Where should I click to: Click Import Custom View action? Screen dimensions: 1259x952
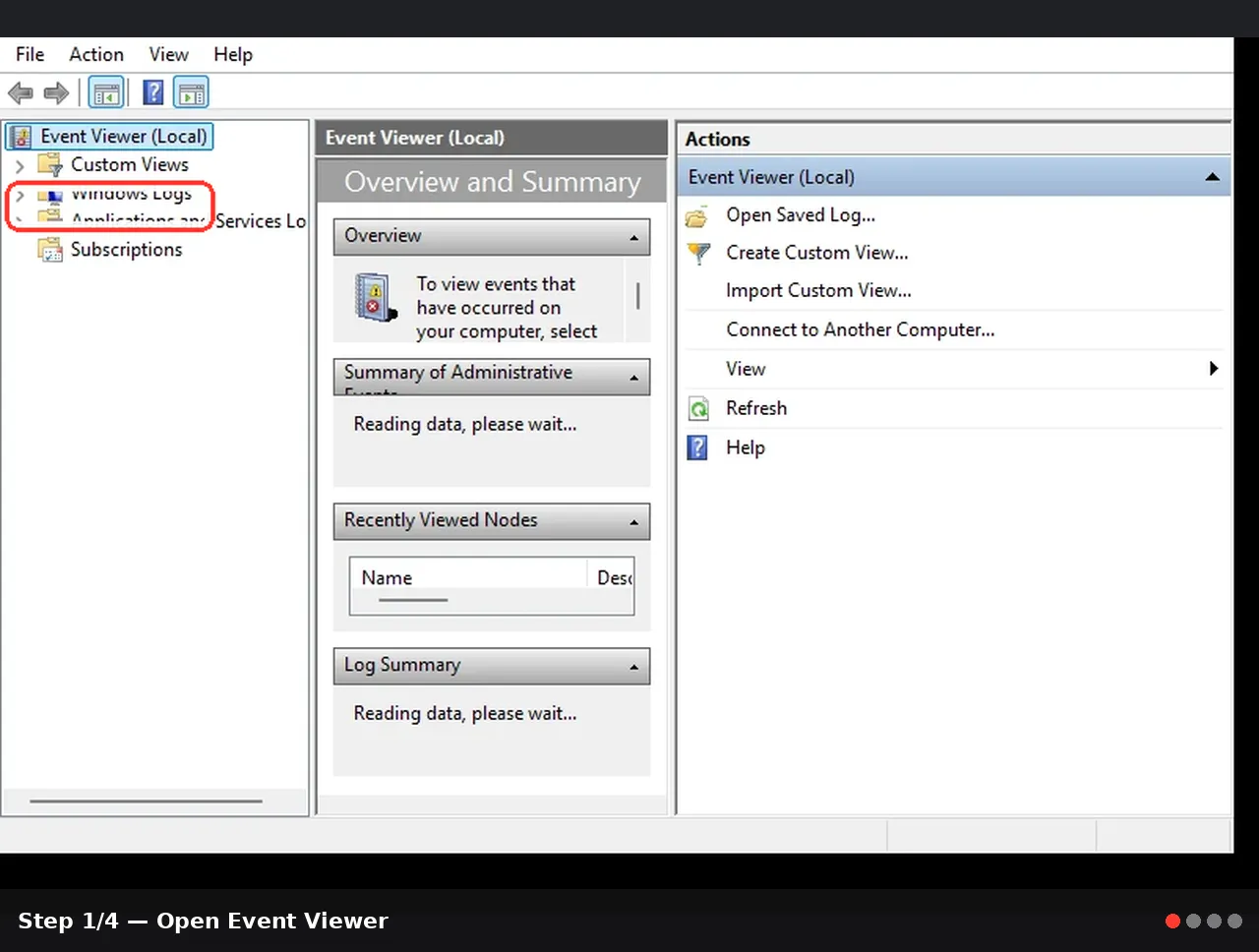pyautogui.click(x=818, y=291)
